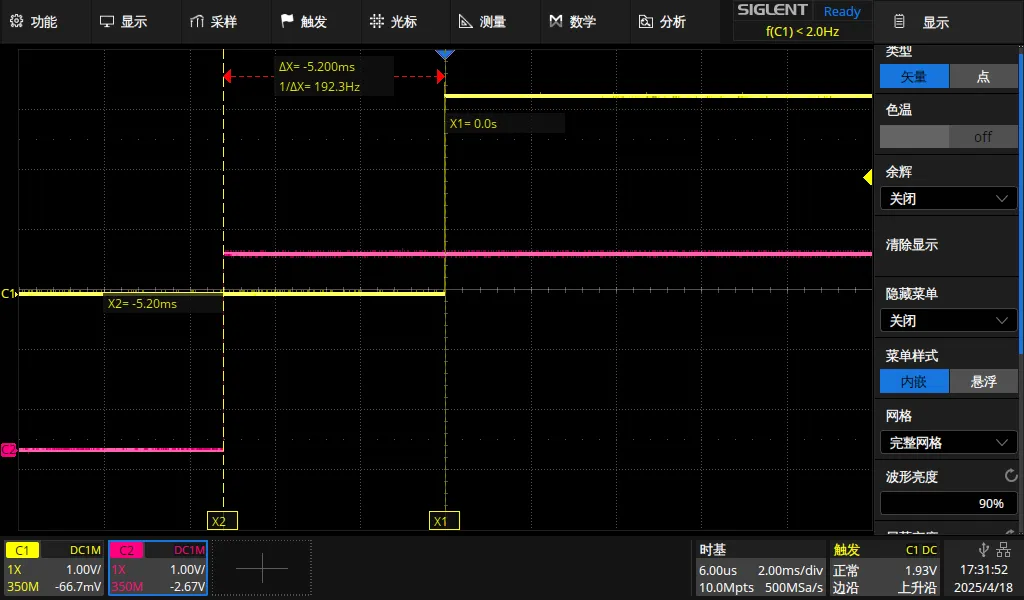Click the 波形亮度 reset icon

click(1011, 476)
